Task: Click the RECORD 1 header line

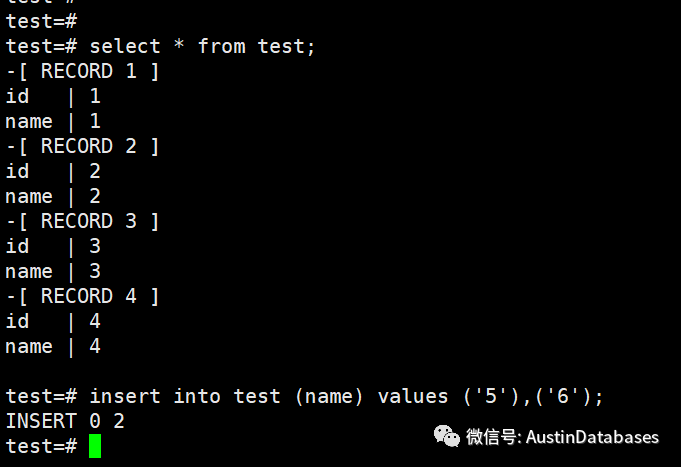Action: [82, 71]
